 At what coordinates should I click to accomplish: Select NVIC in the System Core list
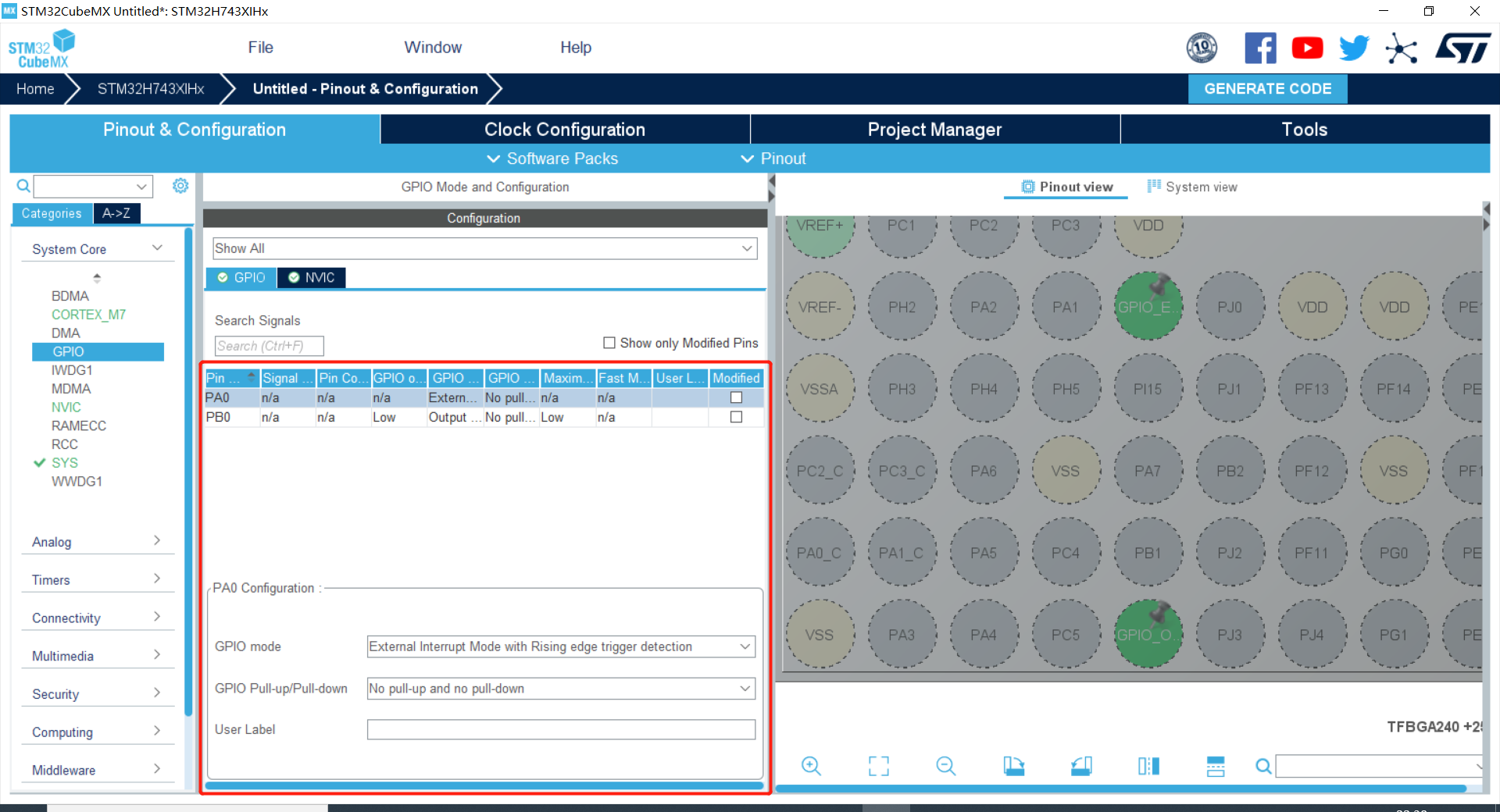point(66,407)
